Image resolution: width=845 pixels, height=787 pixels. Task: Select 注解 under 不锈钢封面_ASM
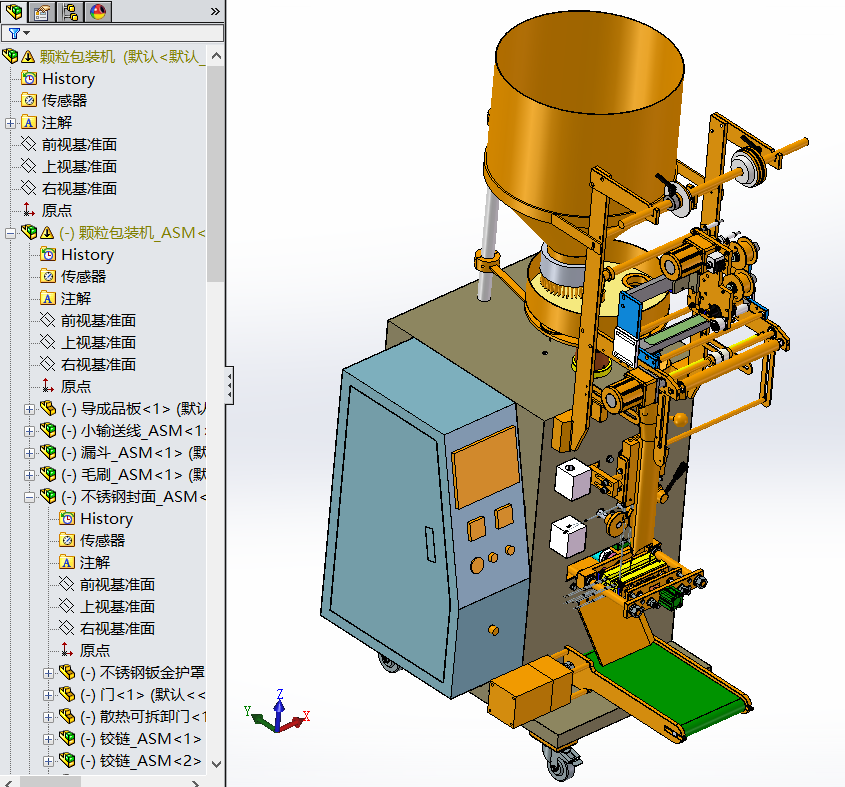(95, 563)
